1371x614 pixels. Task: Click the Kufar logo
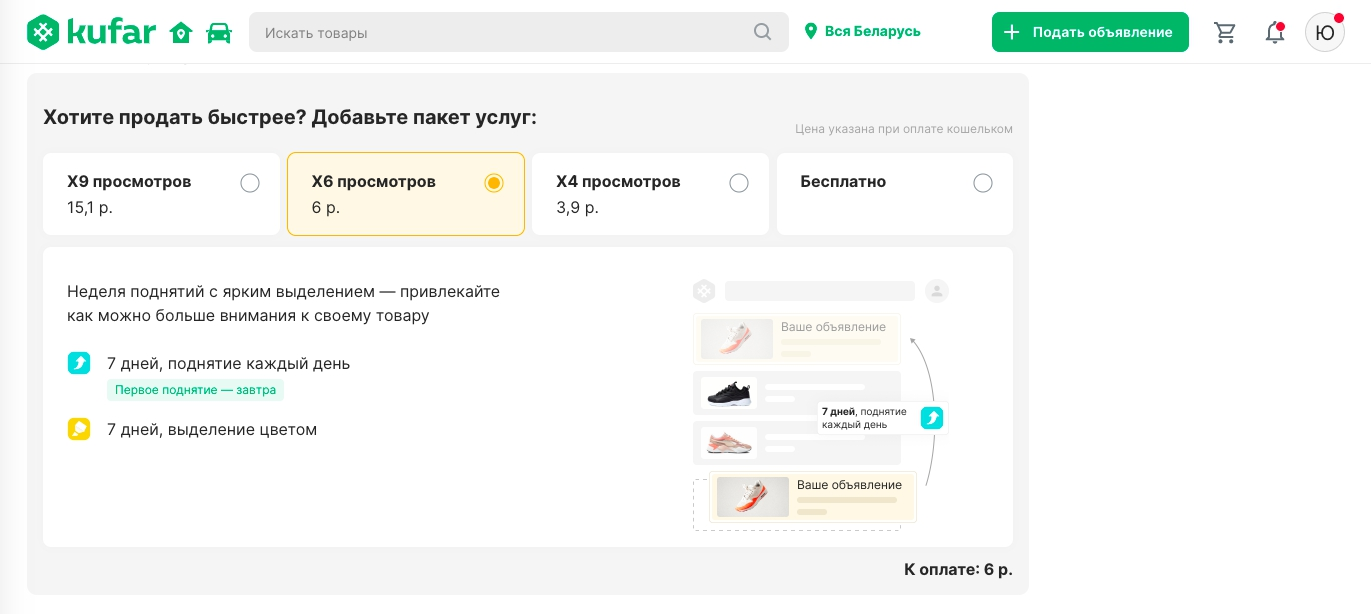point(91,32)
